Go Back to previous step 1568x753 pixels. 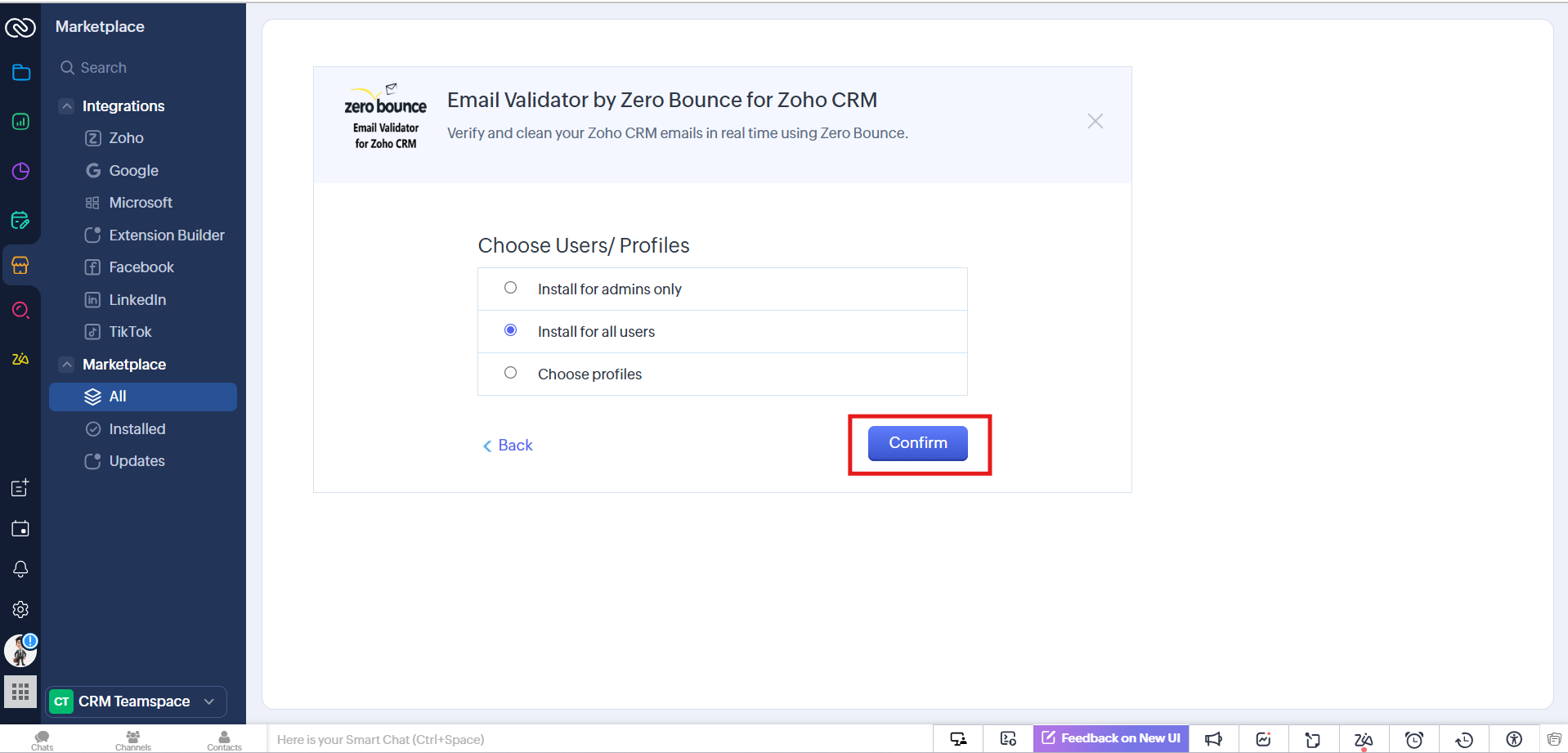508,446
